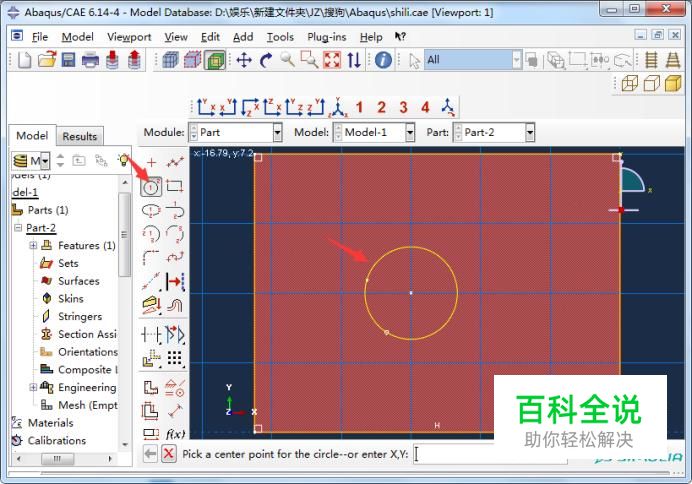The height and width of the screenshot is (484, 692).
Task: Open a model database via folder icon
Action: pos(47,60)
